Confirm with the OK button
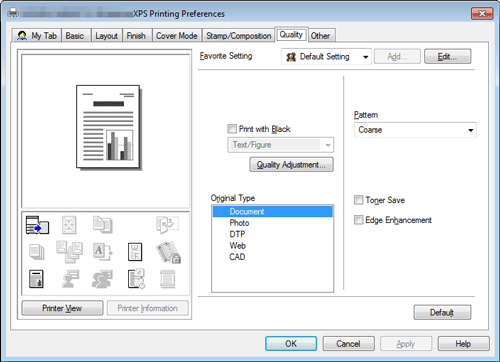The width and height of the screenshot is (500, 362). coord(291,344)
